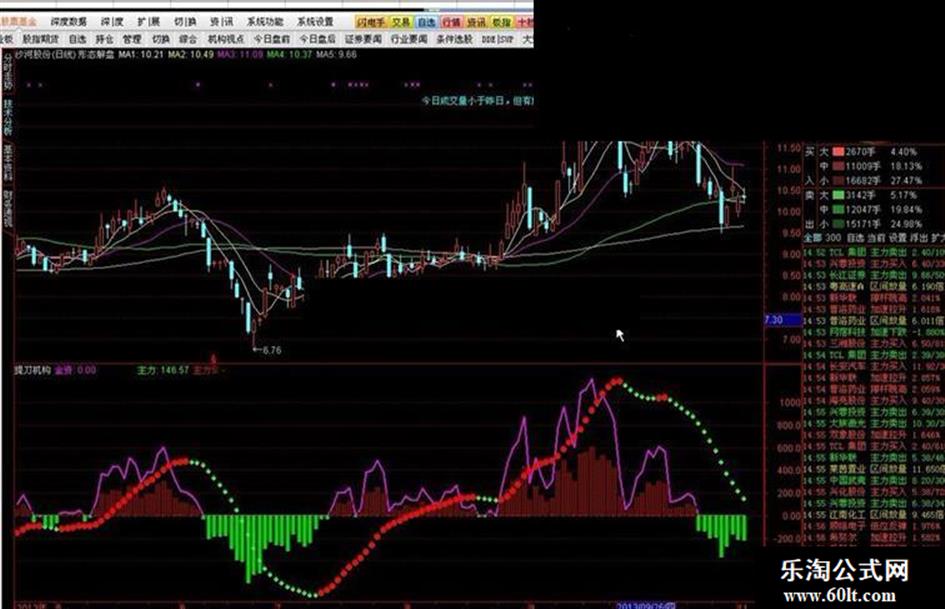Select the 自选 tab in the alerts panel
The width and height of the screenshot is (945, 609).
tap(855, 238)
